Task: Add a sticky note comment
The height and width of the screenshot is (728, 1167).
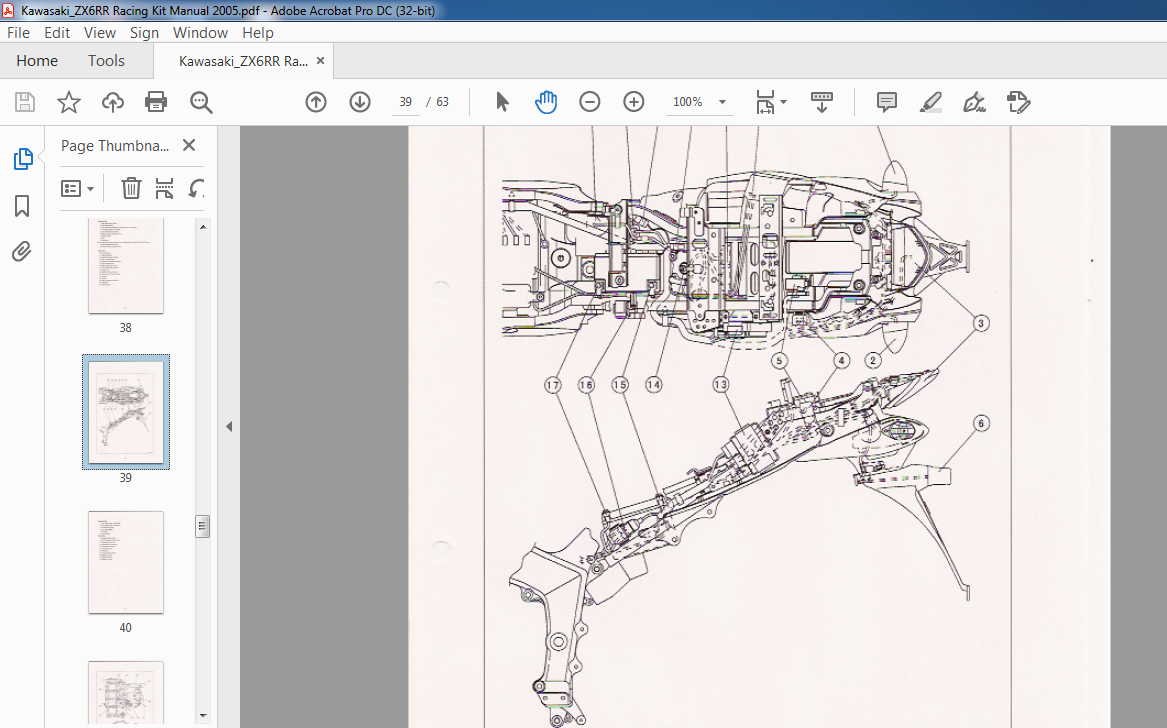Action: (x=886, y=102)
